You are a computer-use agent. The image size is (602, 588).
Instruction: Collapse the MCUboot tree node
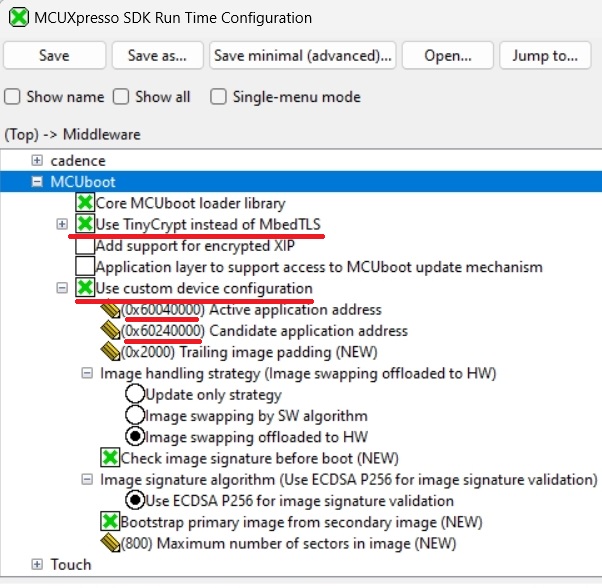coord(37,182)
